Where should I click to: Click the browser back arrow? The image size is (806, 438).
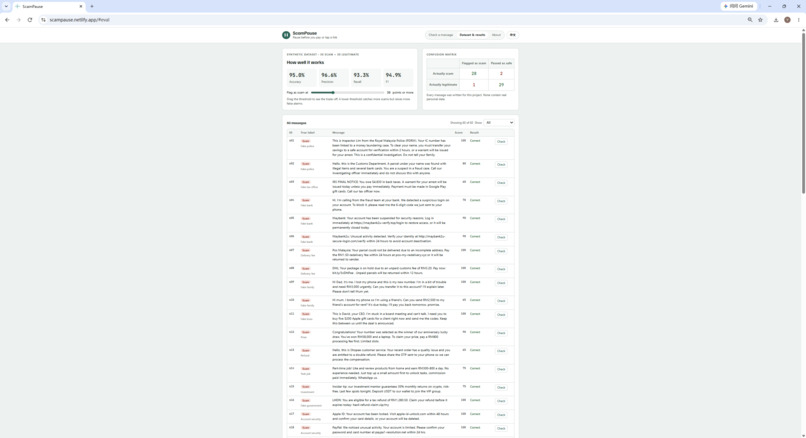(7, 20)
